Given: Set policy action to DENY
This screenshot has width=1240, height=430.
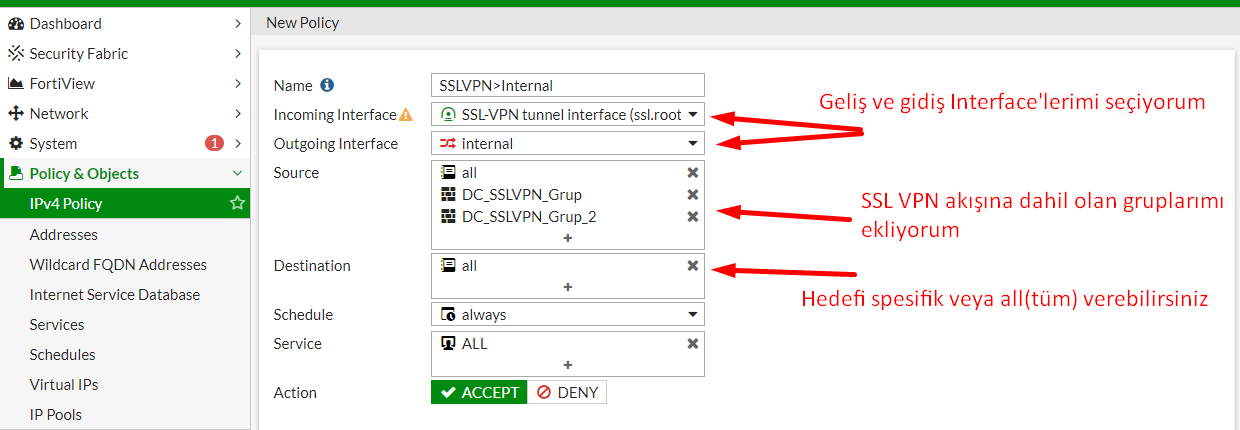Looking at the screenshot, I should coord(567,393).
